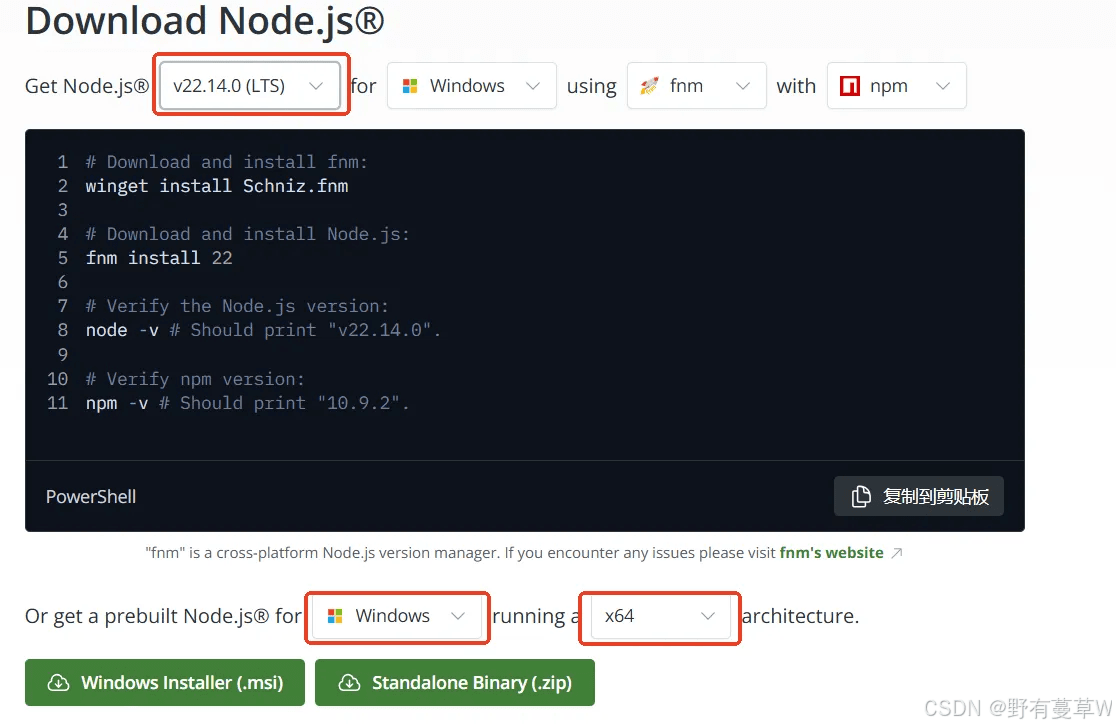Download the Standalone Binary (.zip)
1116x728 pixels.
pos(454,682)
